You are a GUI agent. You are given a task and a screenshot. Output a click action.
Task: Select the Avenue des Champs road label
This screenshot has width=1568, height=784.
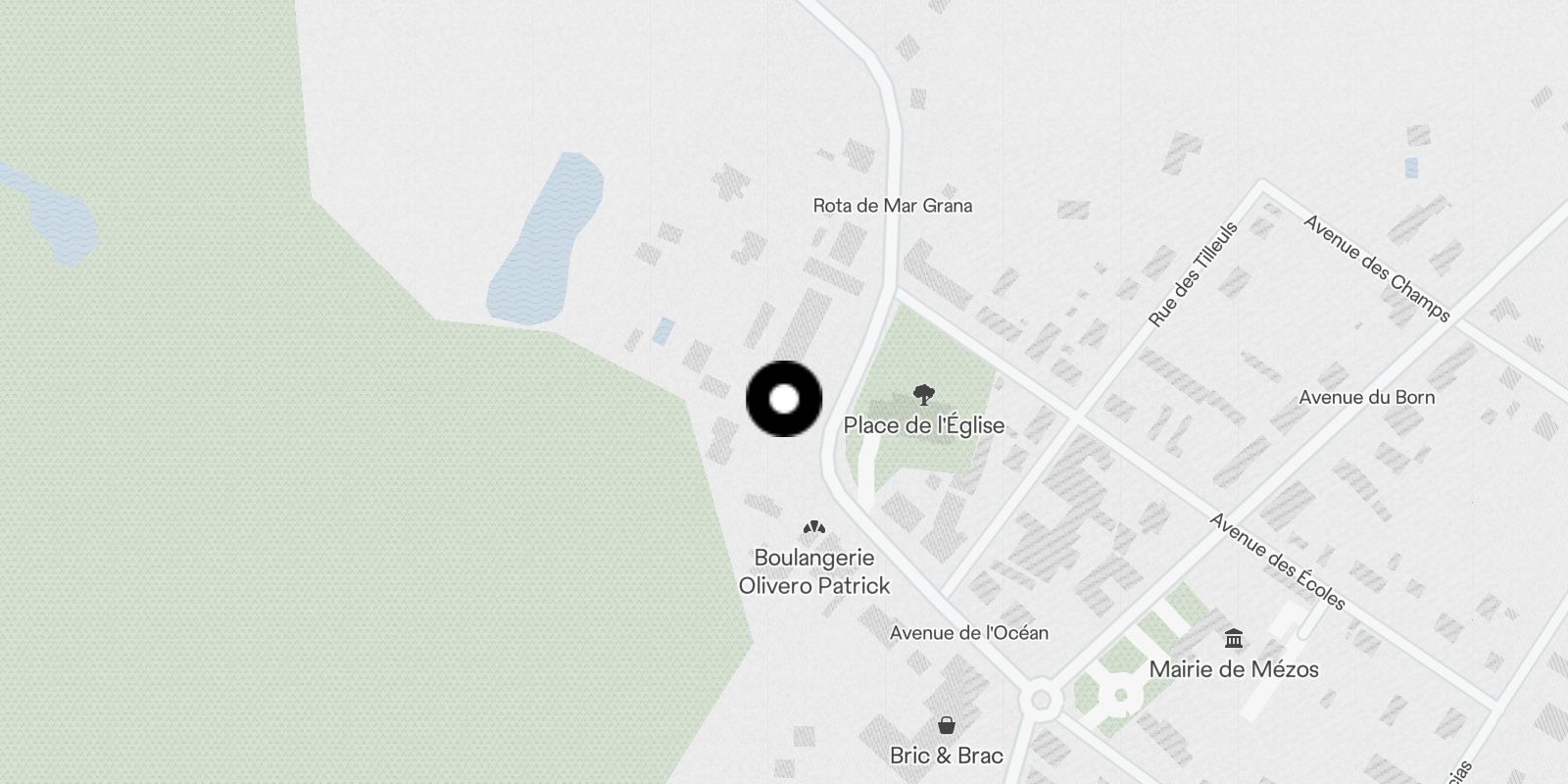1377,268
